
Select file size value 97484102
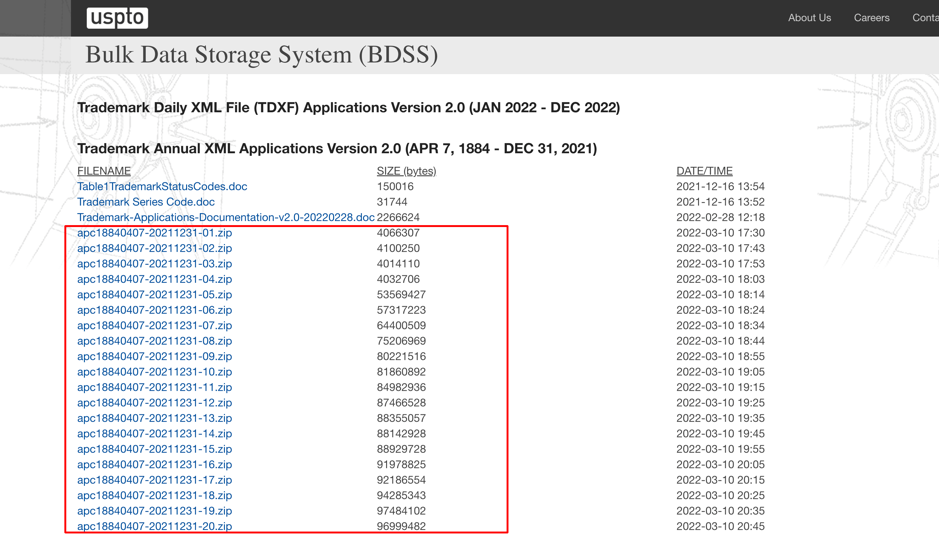tap(401, 511)
